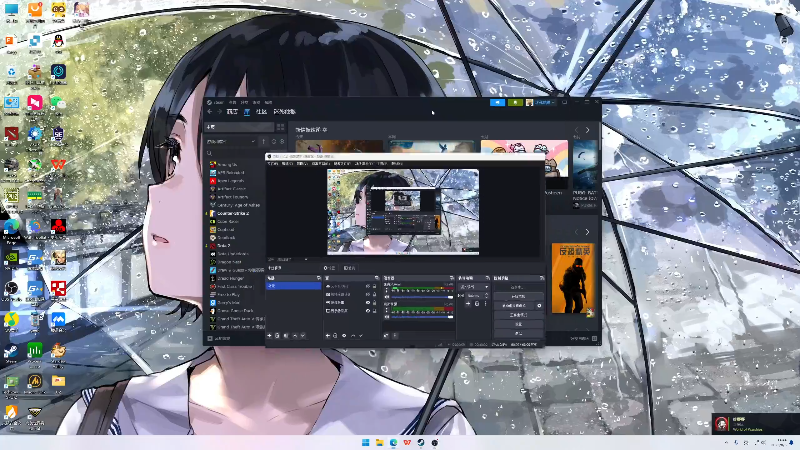
Task: Open the Steam library games filter dropdown
Action: coord(231,141)
